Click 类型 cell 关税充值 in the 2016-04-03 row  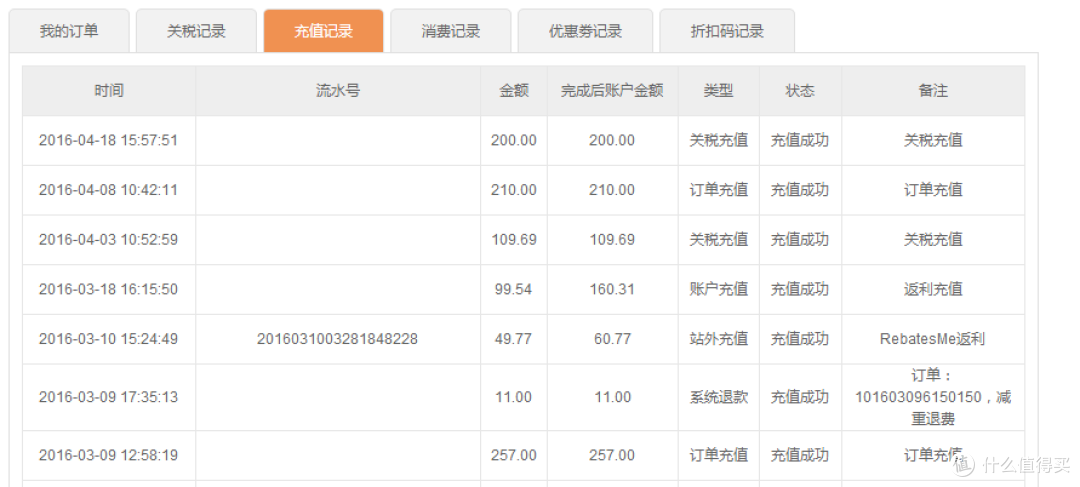coord(718,240)
